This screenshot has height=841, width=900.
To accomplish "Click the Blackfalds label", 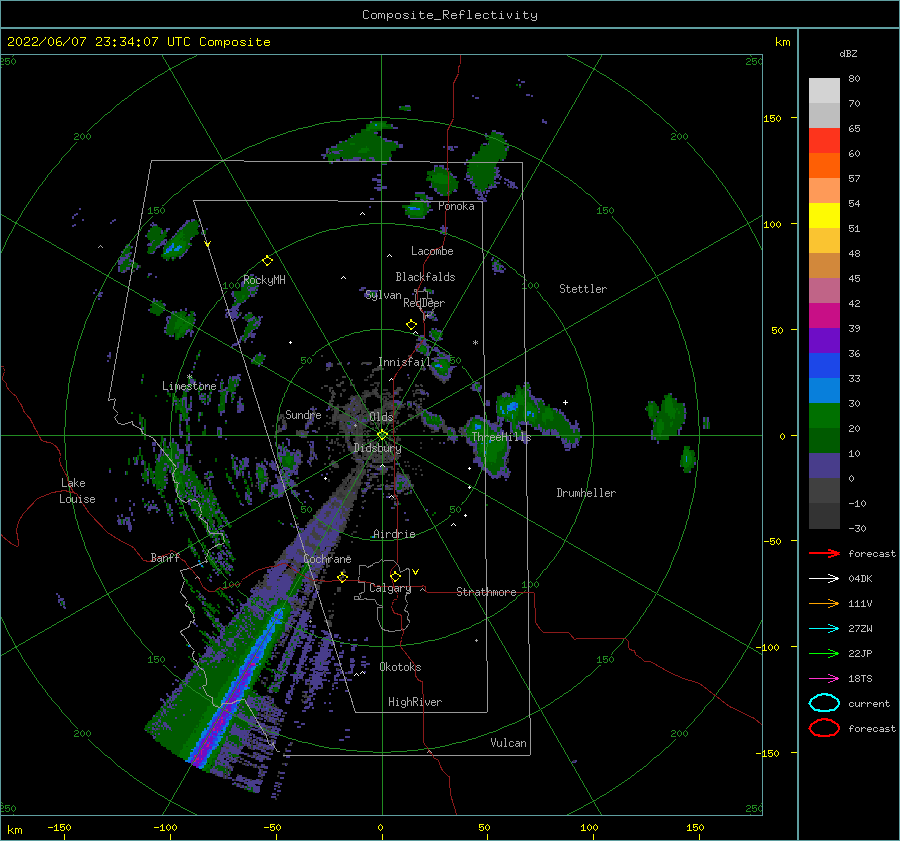I will [425, 277].
